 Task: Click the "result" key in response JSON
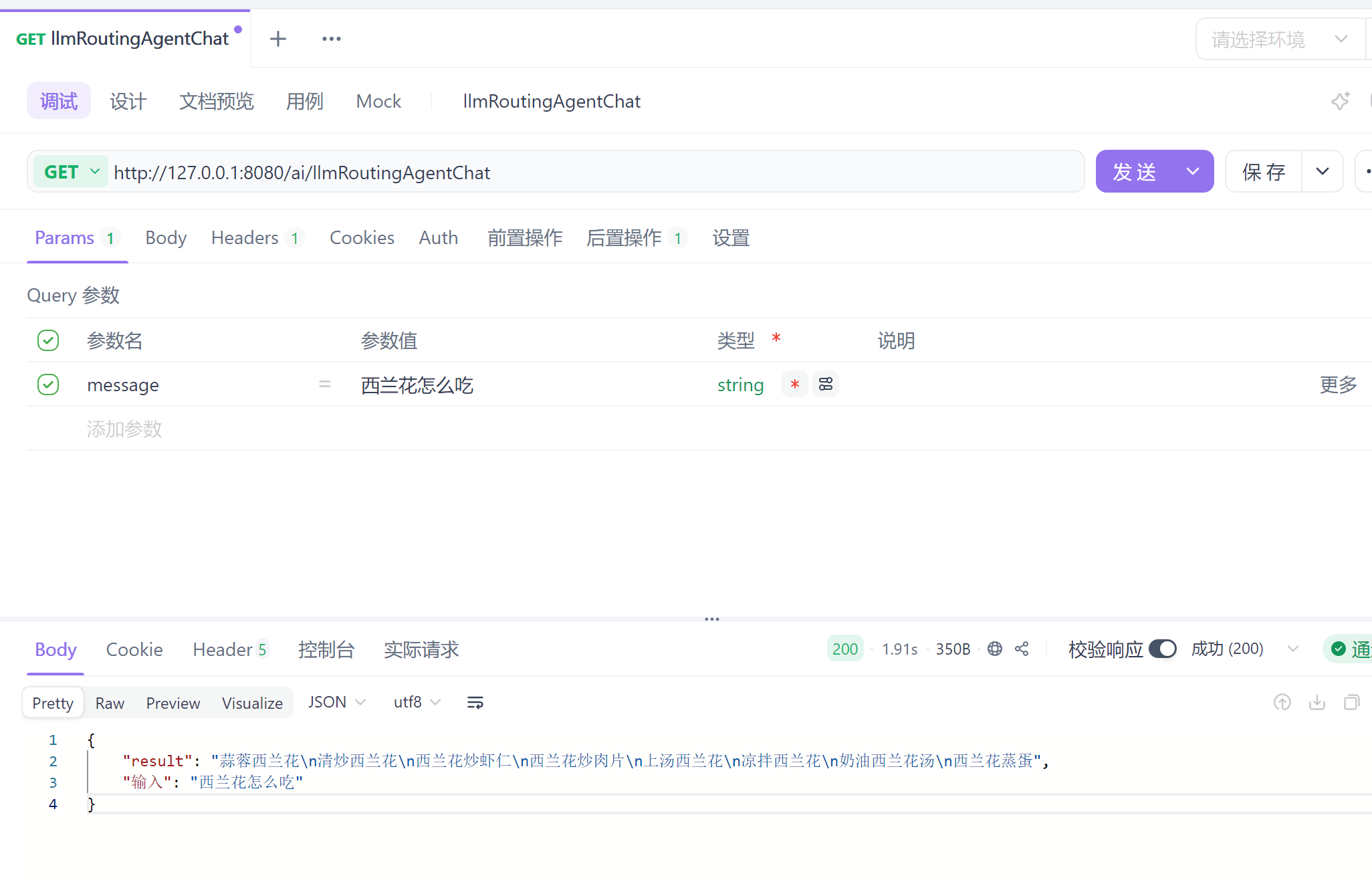[157, 761]
